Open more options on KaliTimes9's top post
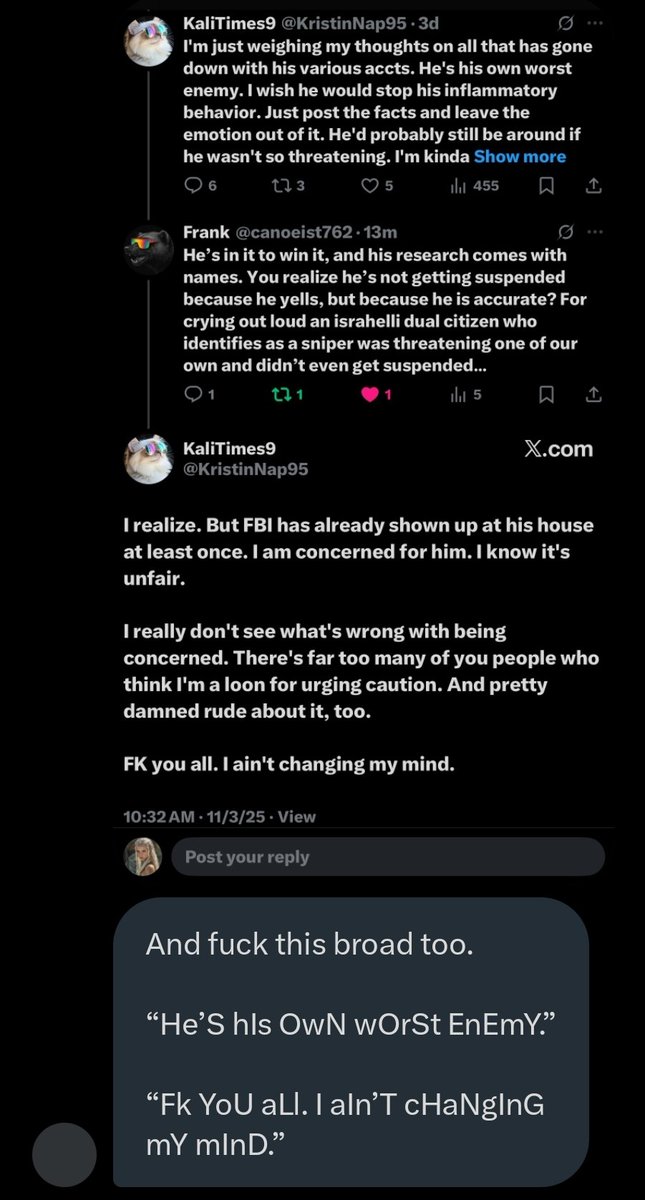The image size is (645, 1200). (x=596, y=23)
